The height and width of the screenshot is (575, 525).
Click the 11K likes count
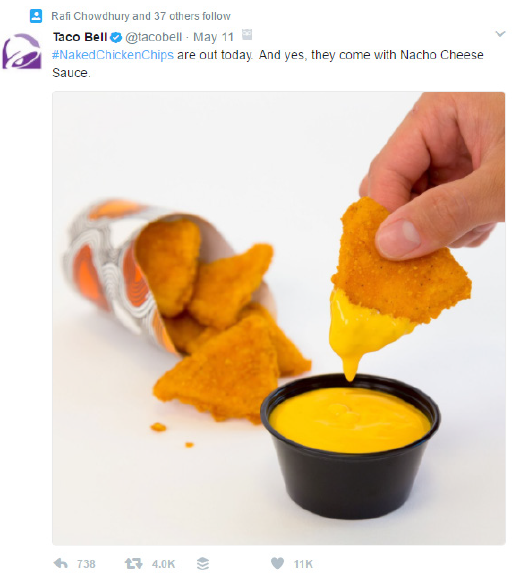pyautogui.click(x=303, y=564)
